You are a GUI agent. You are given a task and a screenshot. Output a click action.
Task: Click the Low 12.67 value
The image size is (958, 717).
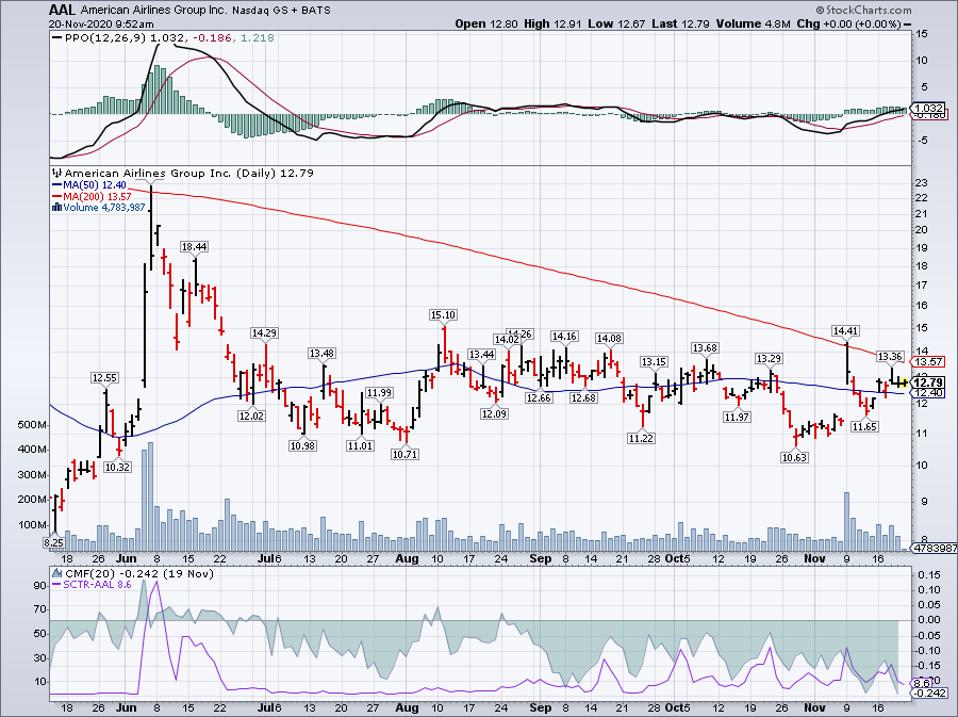[617, 24]
